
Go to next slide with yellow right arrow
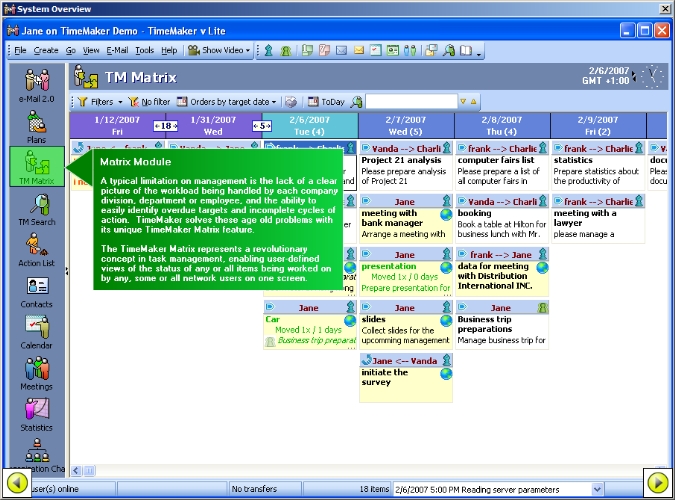pos(658,483)
